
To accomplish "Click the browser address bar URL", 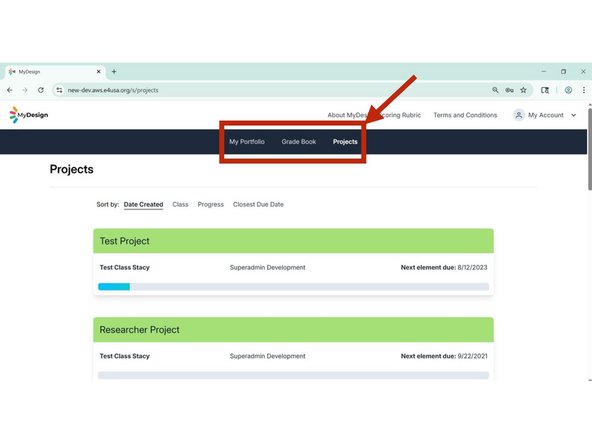I will pos(113,90).
